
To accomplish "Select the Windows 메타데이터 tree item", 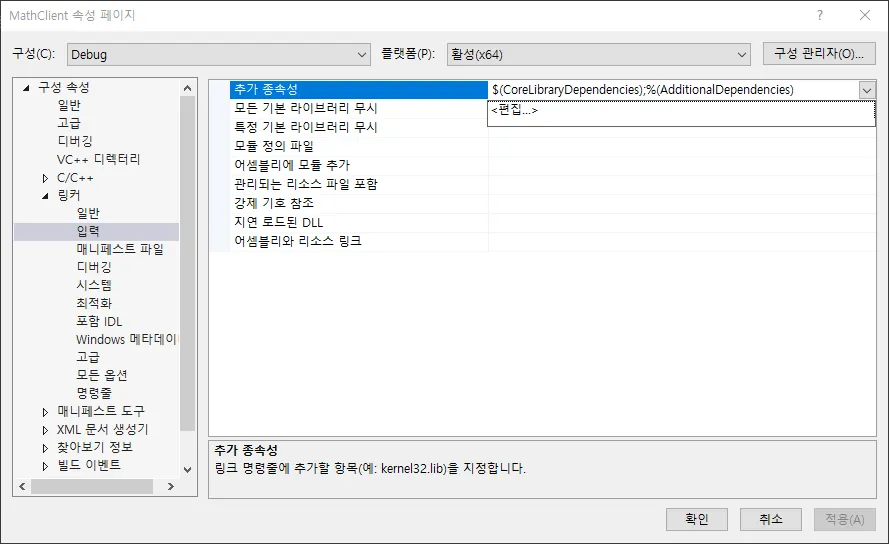I will pyautogui.click(x=126, y=339).
